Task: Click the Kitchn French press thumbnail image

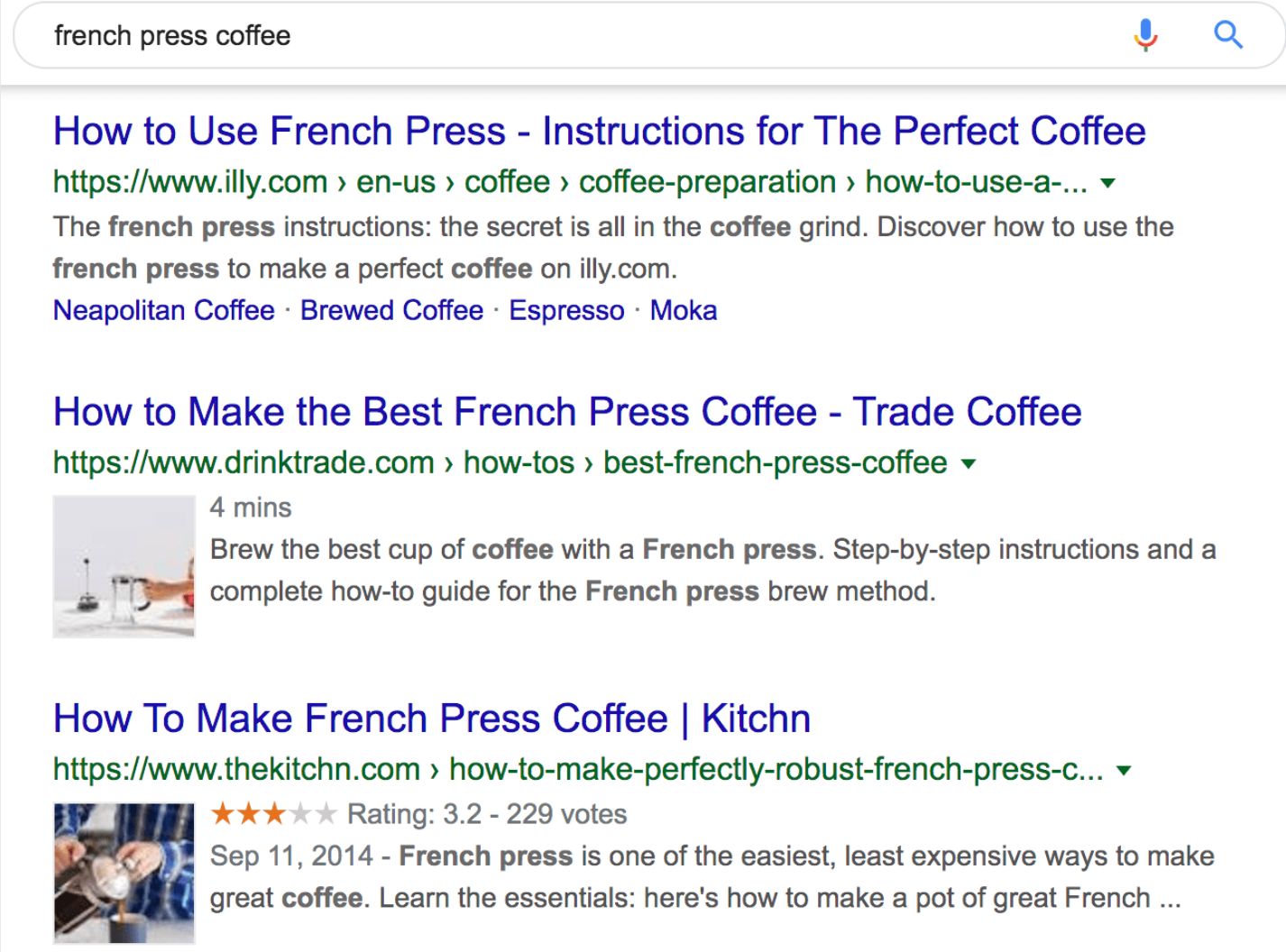Action: point(124,873)
